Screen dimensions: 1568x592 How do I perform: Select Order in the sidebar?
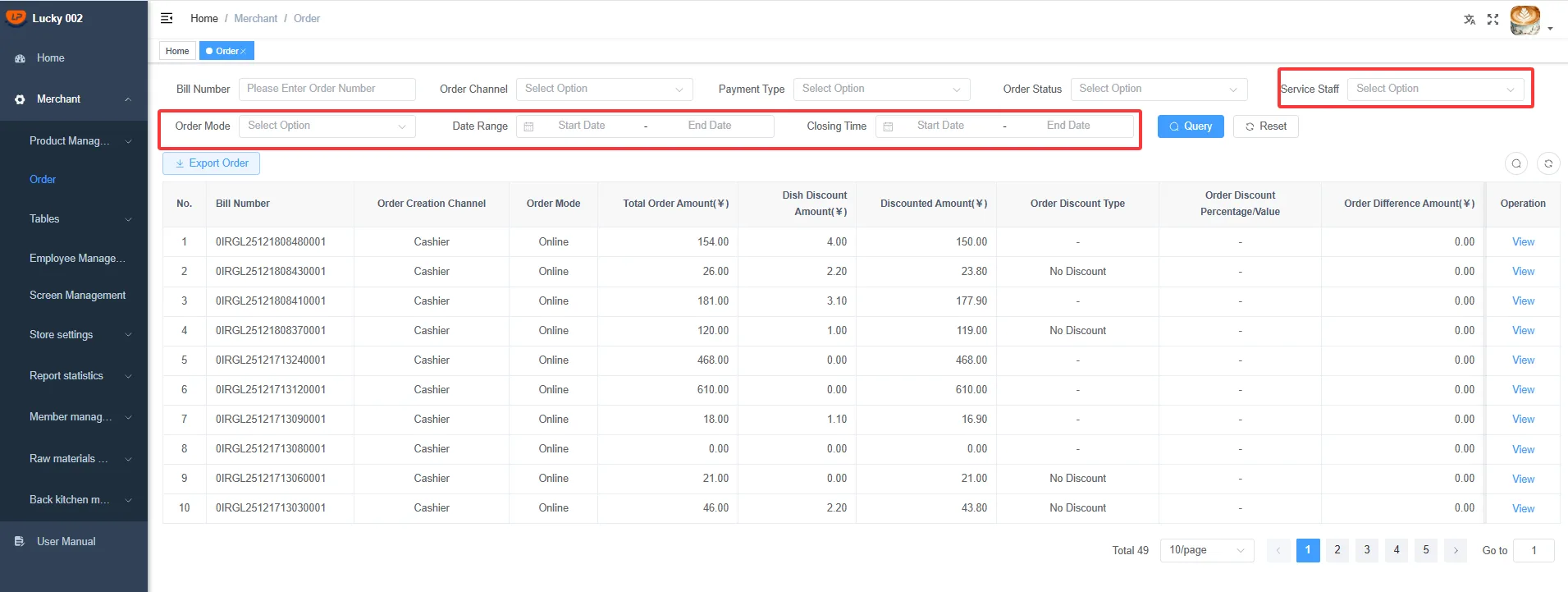click(43, 179)
